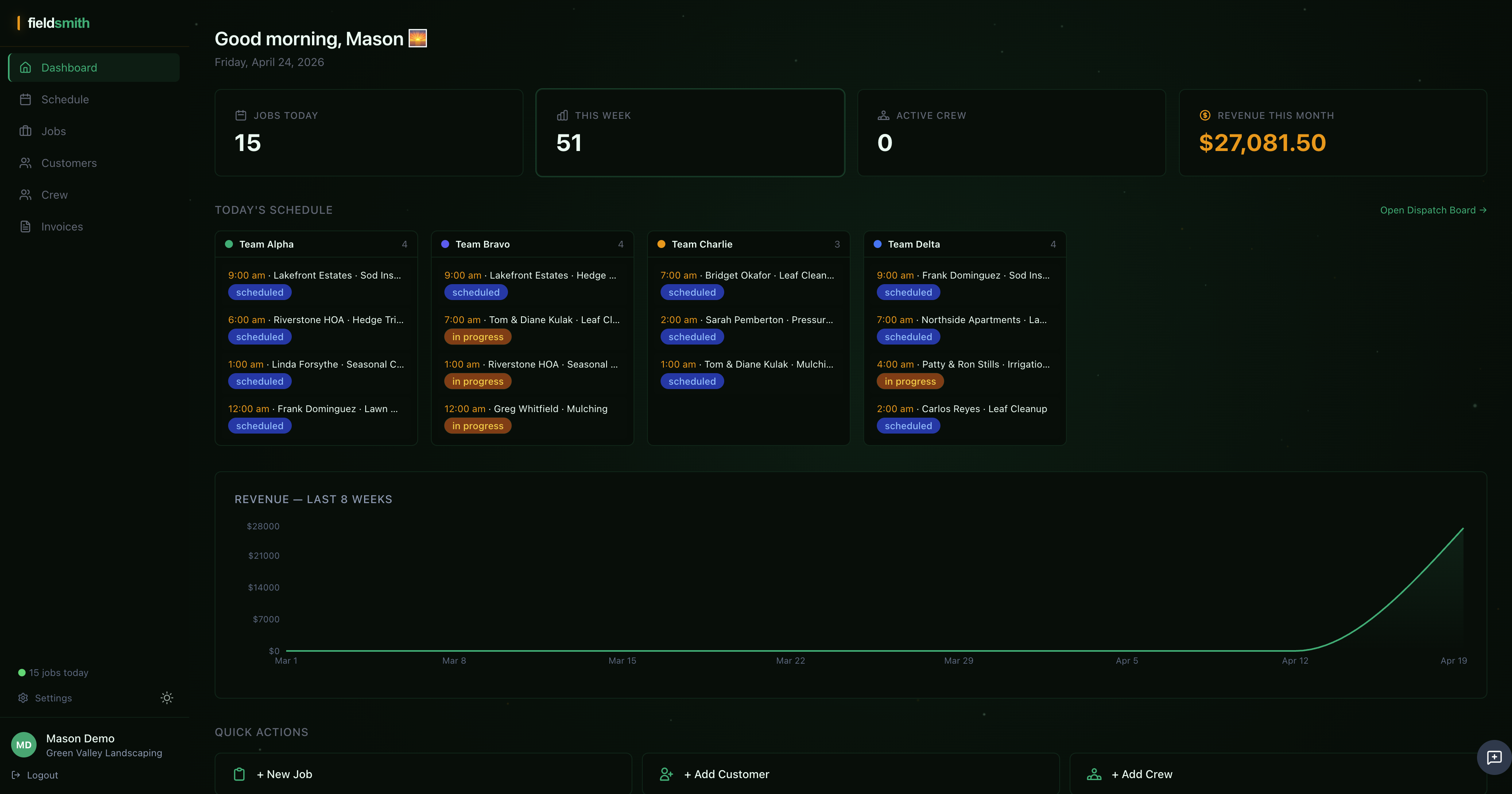Click the Team Charlie header
The height and width of the screenshot is (794, 1512).
pyautogui.click(x=748, y=244)
